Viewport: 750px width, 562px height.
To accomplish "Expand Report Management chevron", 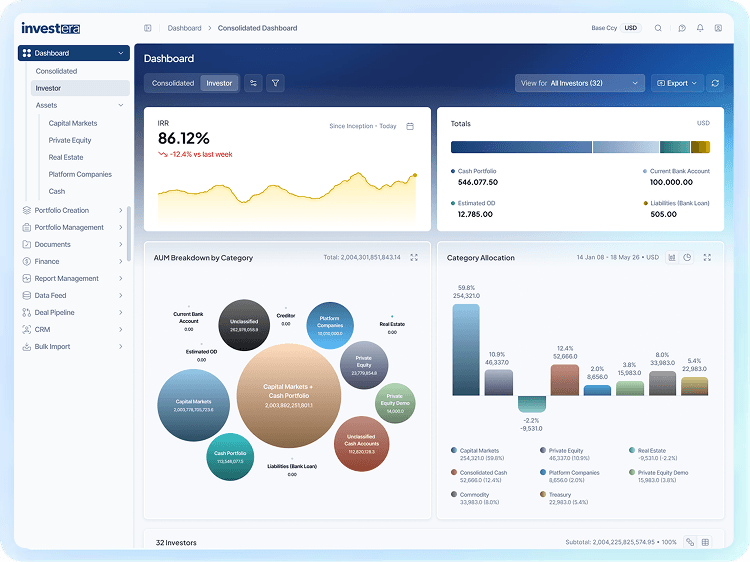I will (121, 278).
